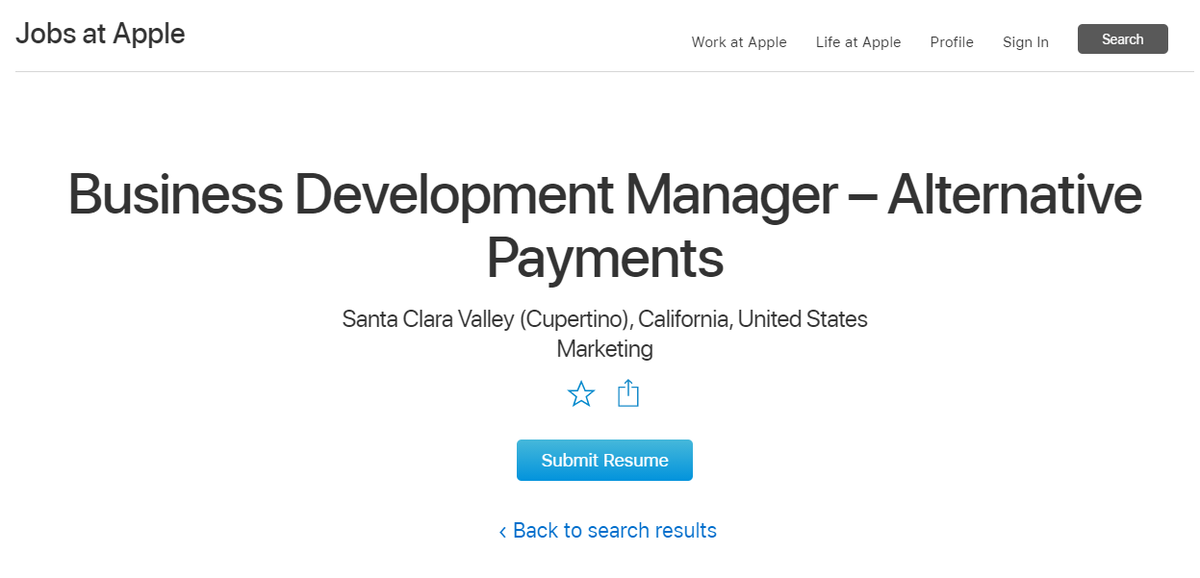Click the star icon to favorite this job
This screenshot has width=1200, height=578.
point(581,394)
